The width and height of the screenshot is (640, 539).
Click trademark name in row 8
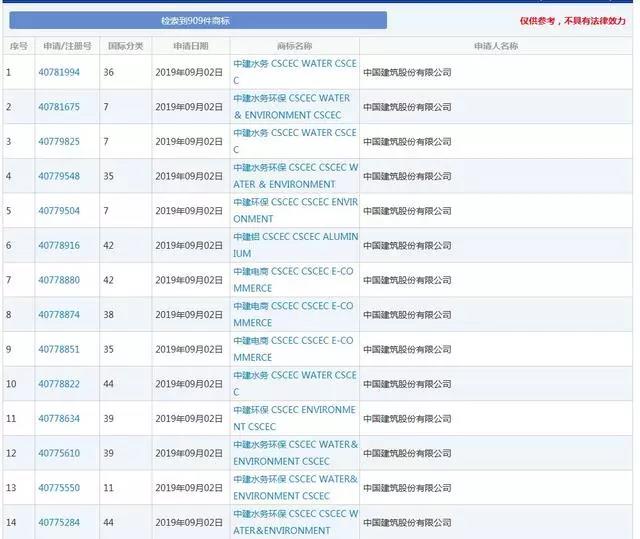pos(294,314)
